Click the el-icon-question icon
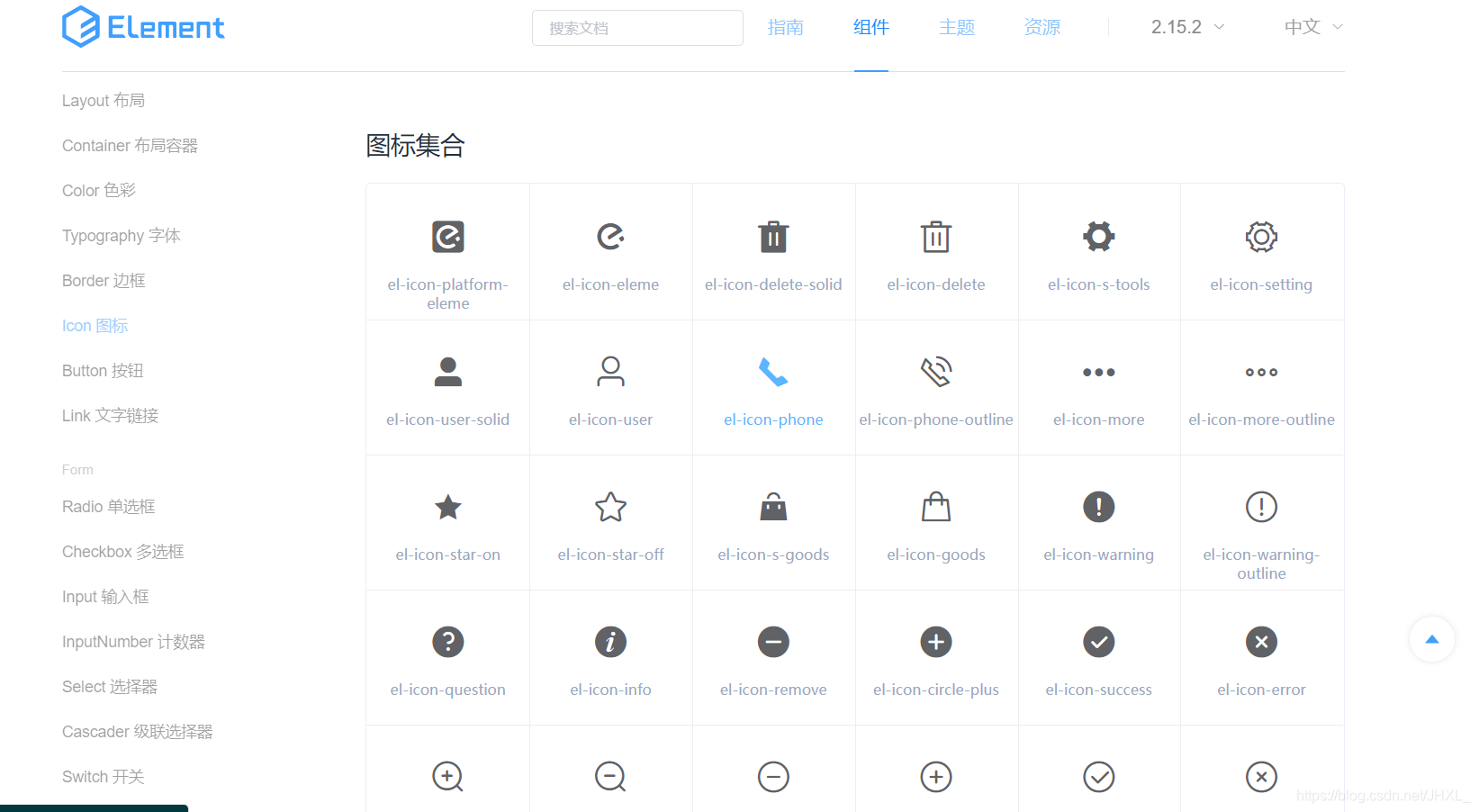1479x812 pixels. pyautogui.click(x=448, y=642)
